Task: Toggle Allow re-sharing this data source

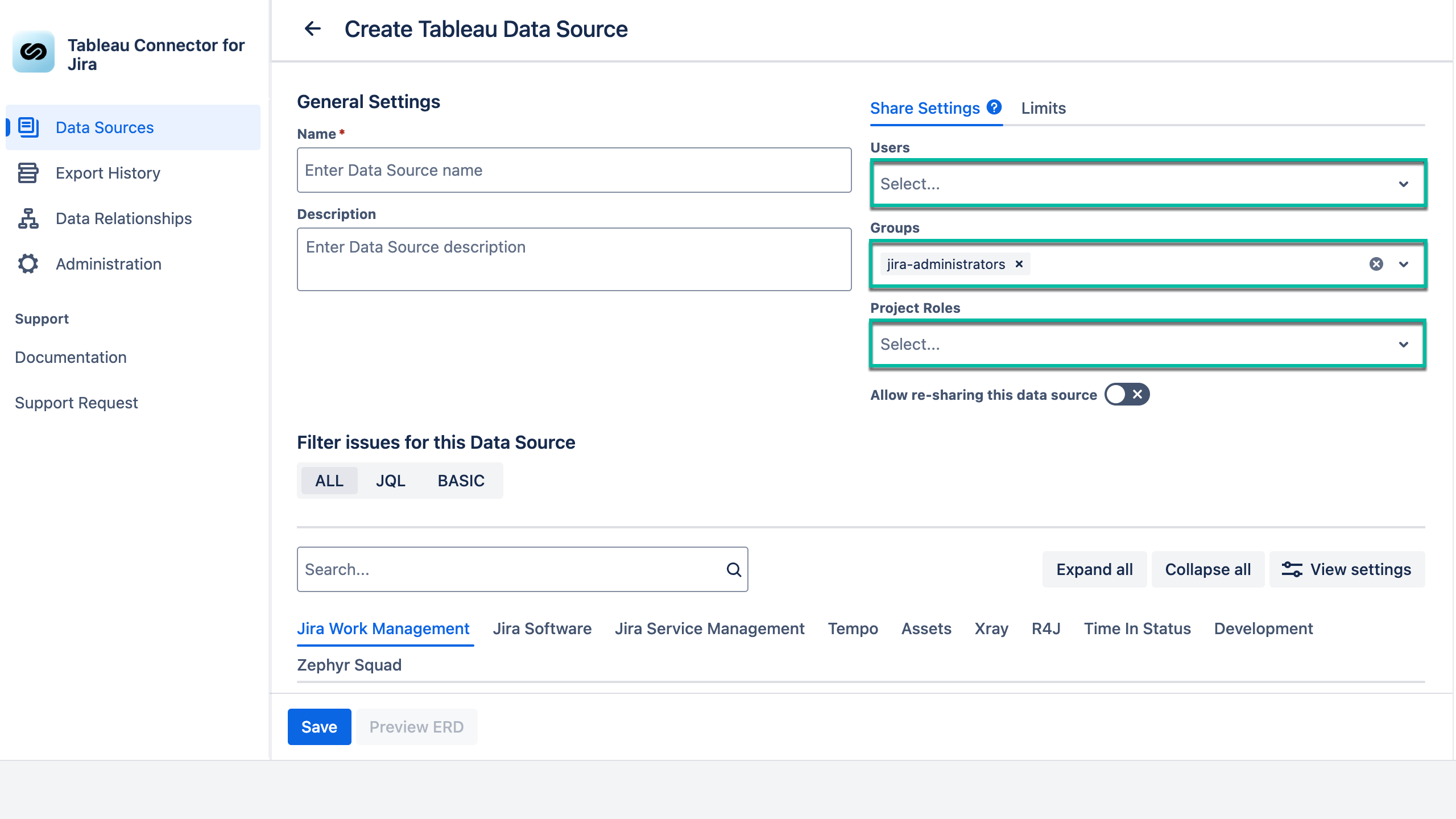Action: [1127, 394]
